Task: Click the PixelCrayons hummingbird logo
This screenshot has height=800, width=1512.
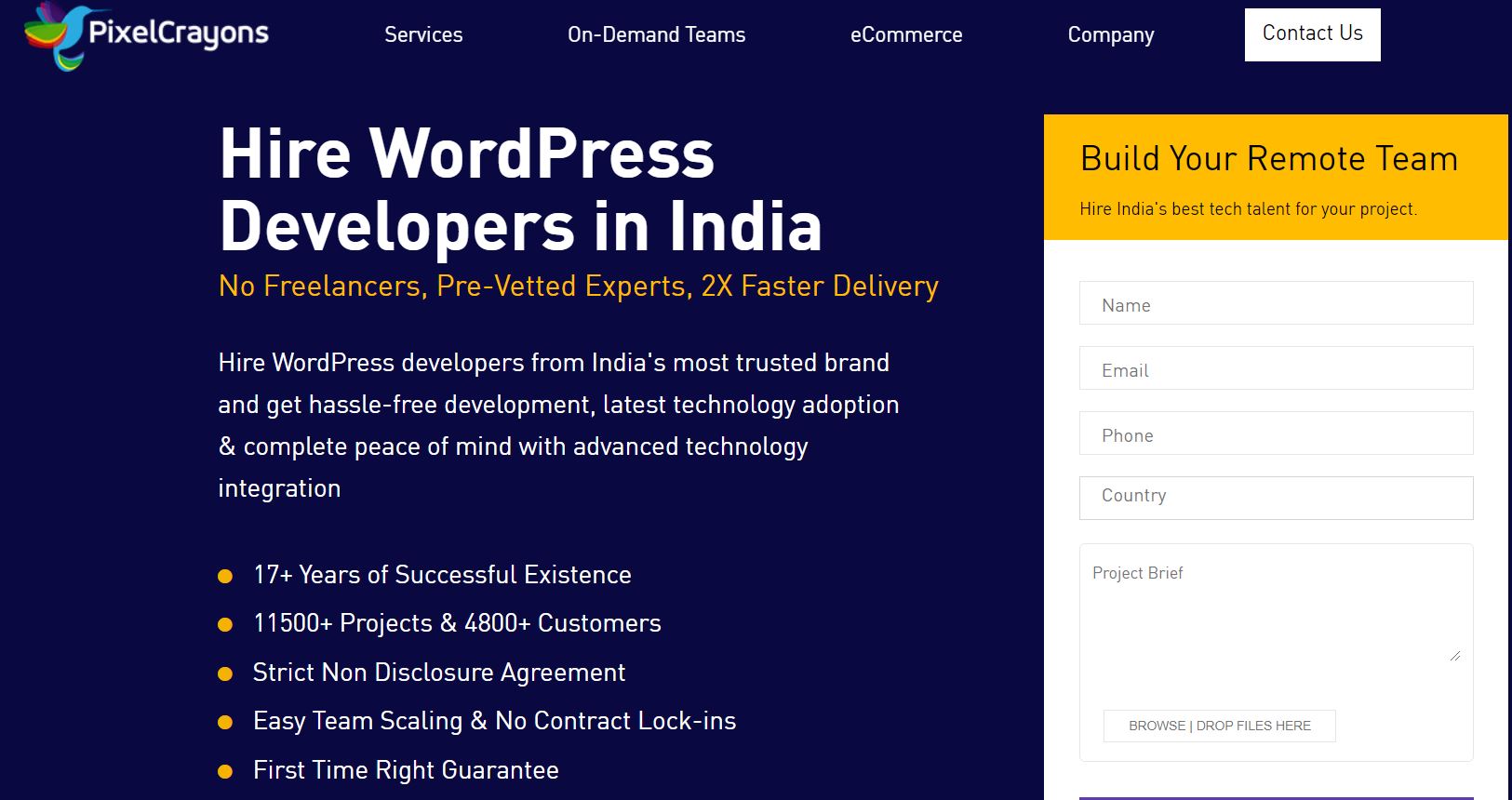Action: pyautogui.click(x=146, y=35)
